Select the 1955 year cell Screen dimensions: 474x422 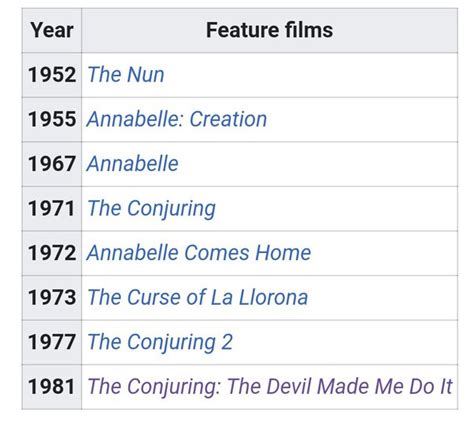pyautogui.click(x=52, y=120)
